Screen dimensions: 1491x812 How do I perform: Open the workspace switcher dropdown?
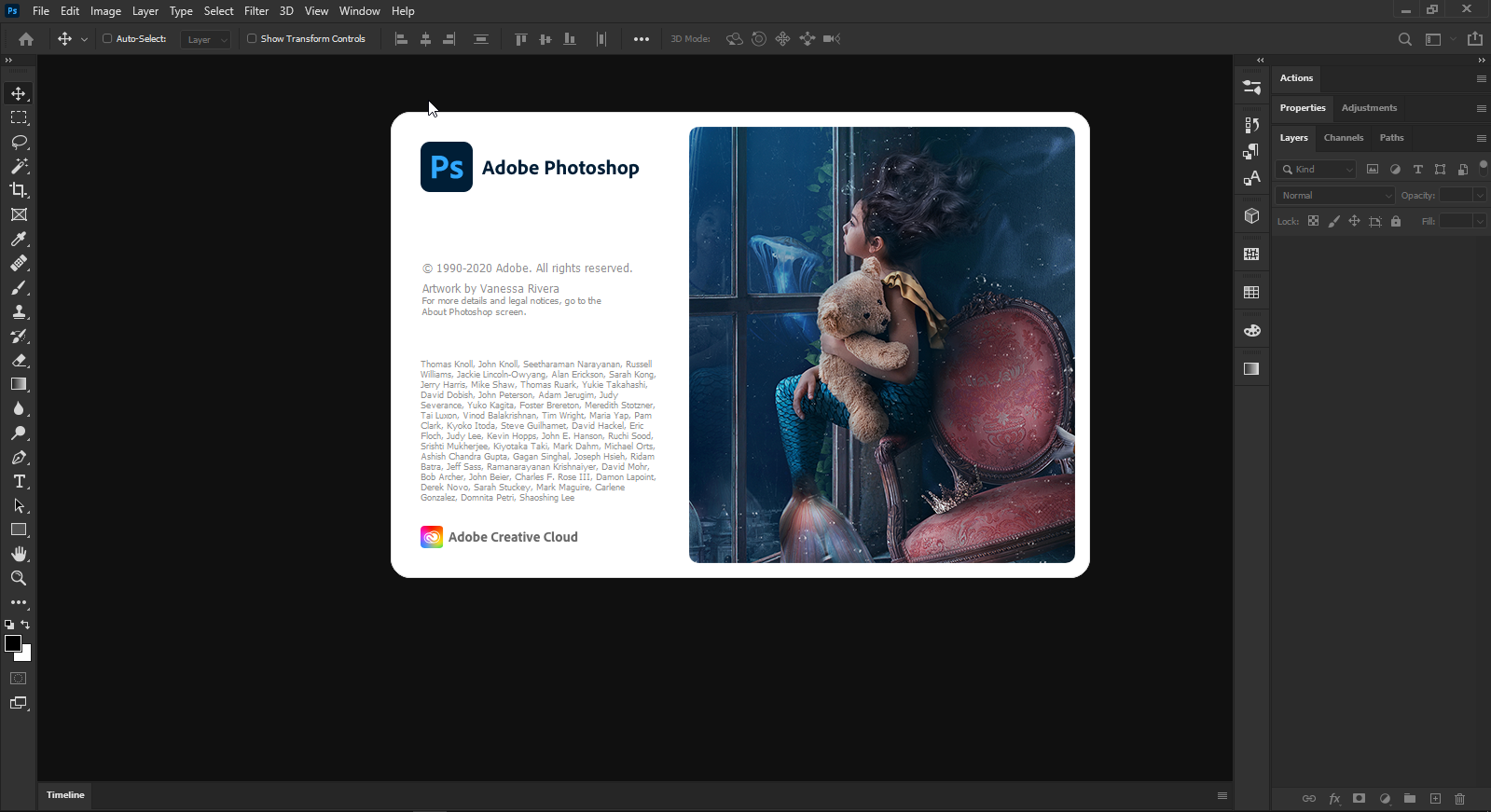pos(1440,39)
